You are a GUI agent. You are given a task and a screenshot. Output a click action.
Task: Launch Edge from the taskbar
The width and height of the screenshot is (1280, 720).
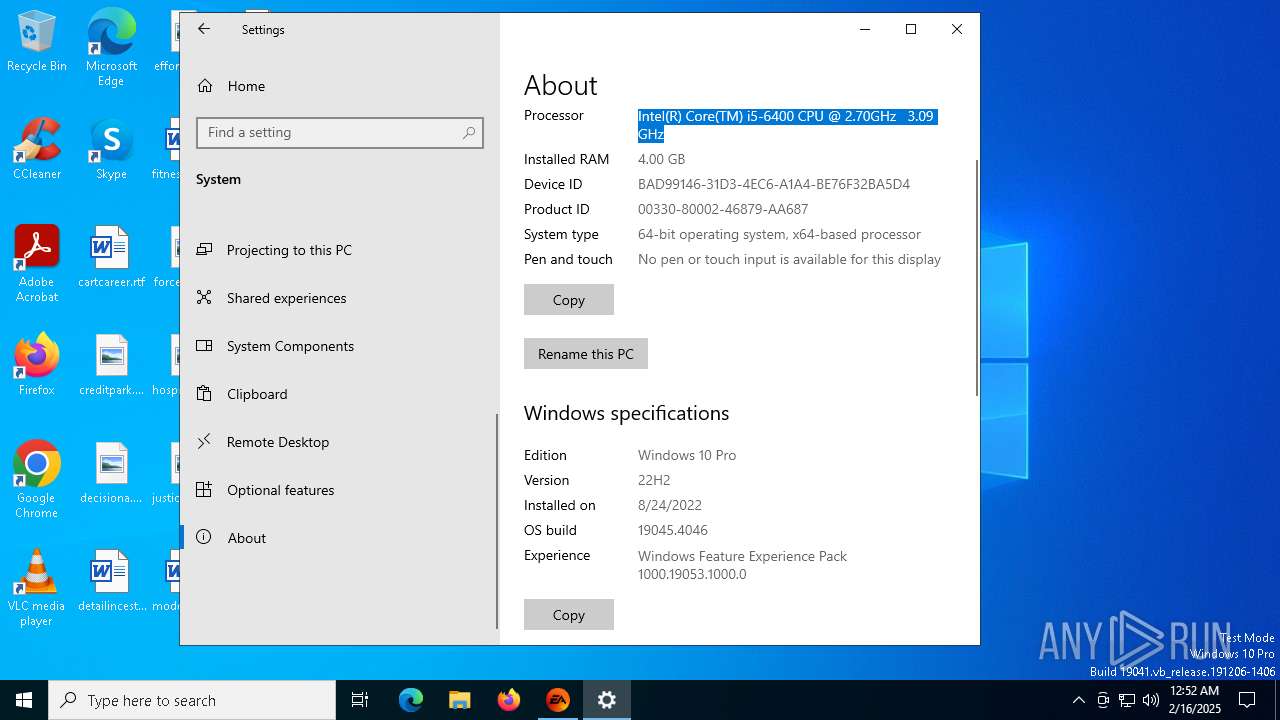point(411,700)
